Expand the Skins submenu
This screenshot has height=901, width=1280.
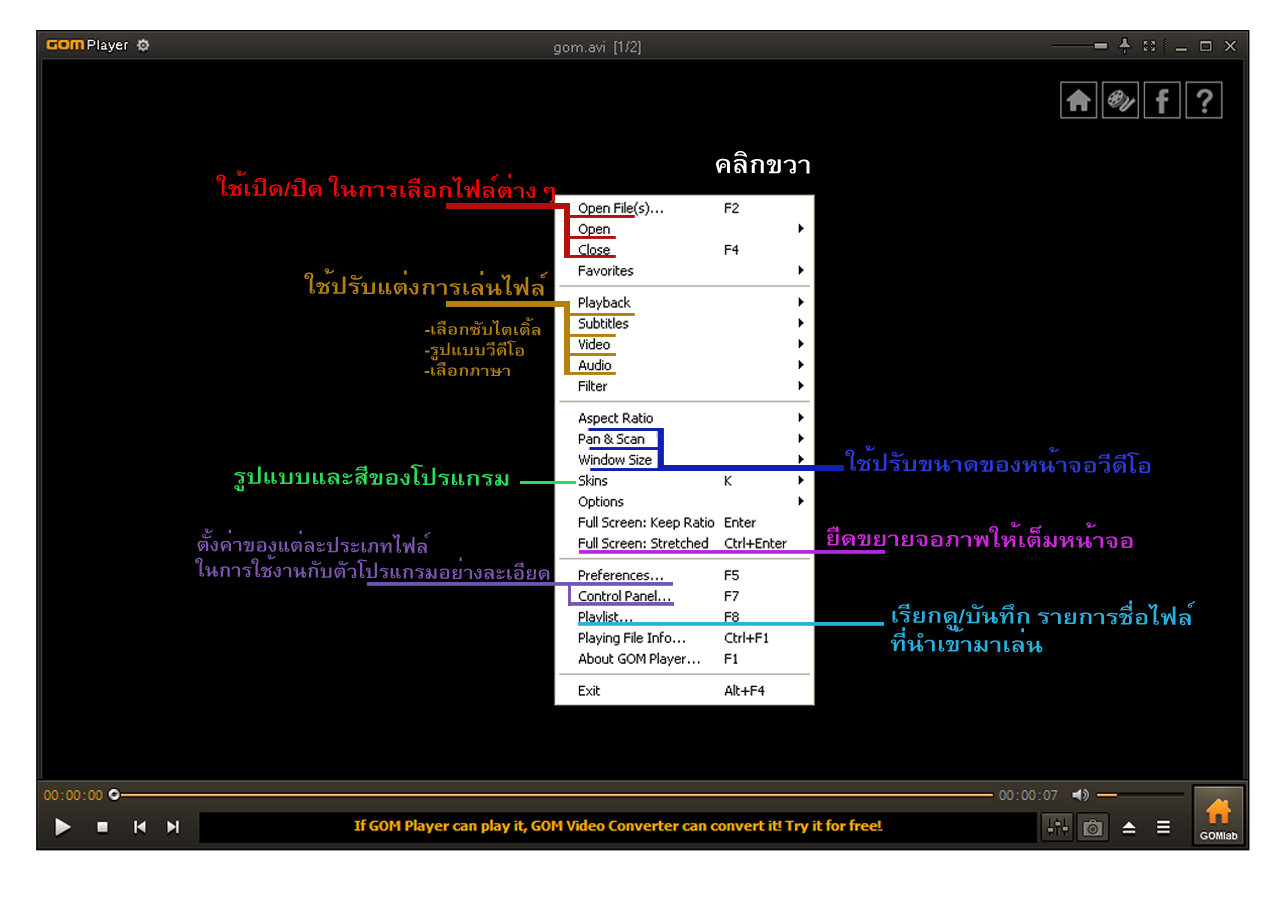click(x=684, y=481)
